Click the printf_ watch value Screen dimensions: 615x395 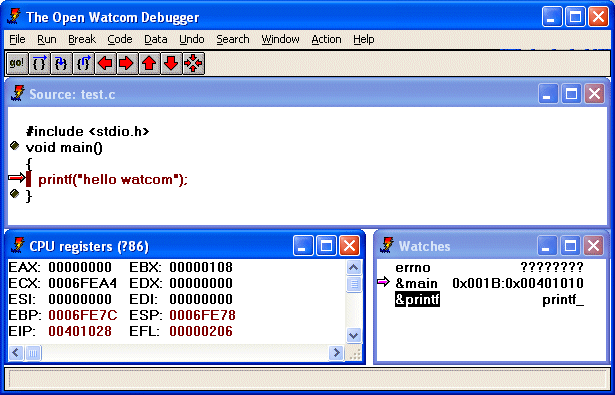click(563, 300)
